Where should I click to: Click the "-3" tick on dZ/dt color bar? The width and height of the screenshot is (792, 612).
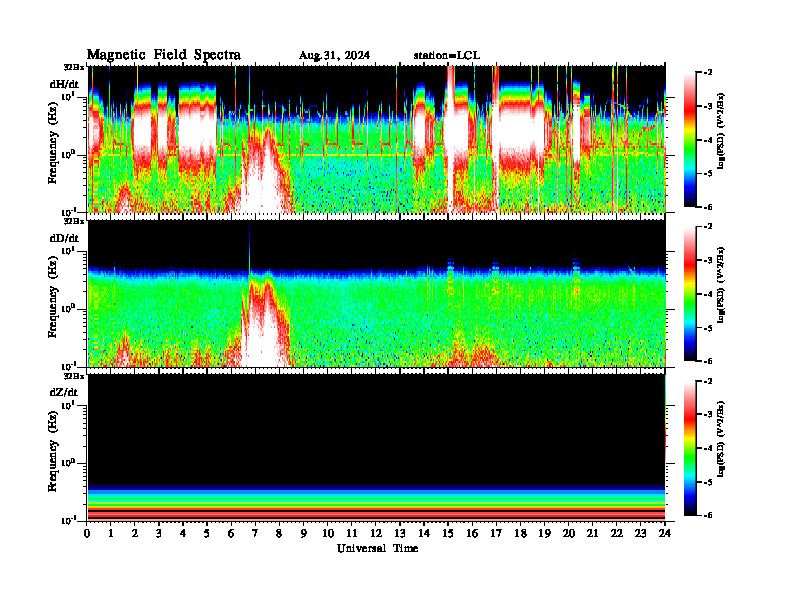(708, 415)
